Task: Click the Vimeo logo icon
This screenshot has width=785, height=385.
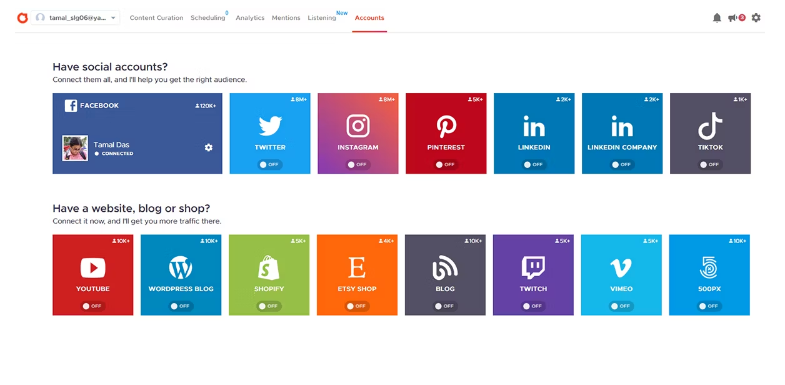Action: 621,268
